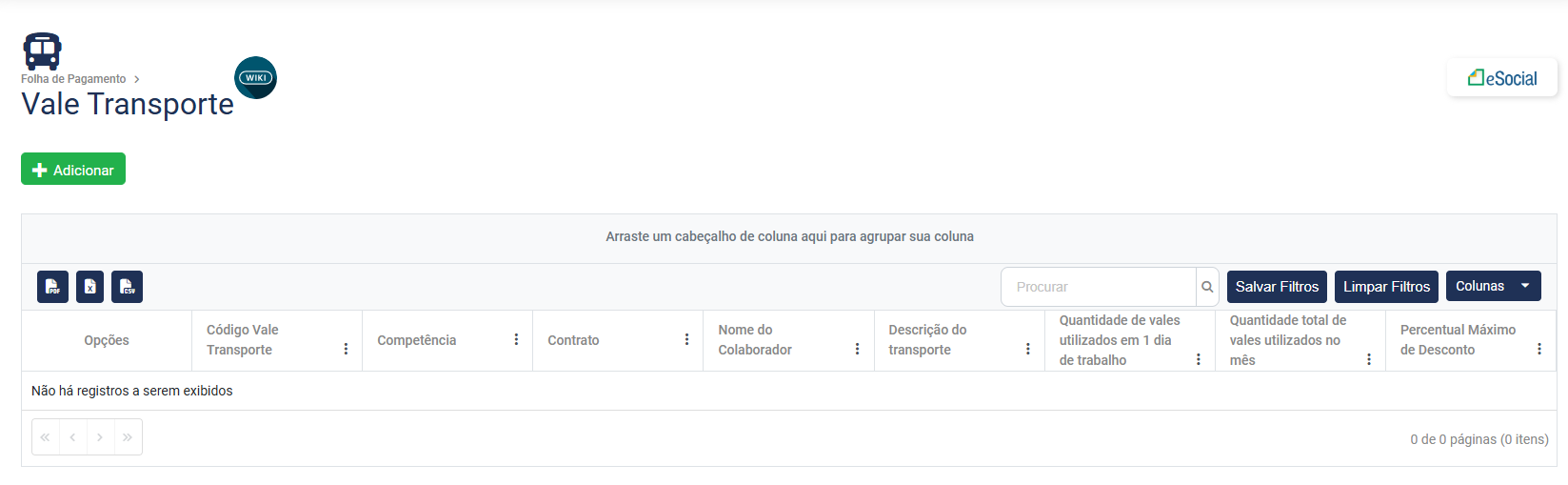This screenshot has height=485, width=1568.
Task: Click the Adicionar button
Action: (73, 170)
